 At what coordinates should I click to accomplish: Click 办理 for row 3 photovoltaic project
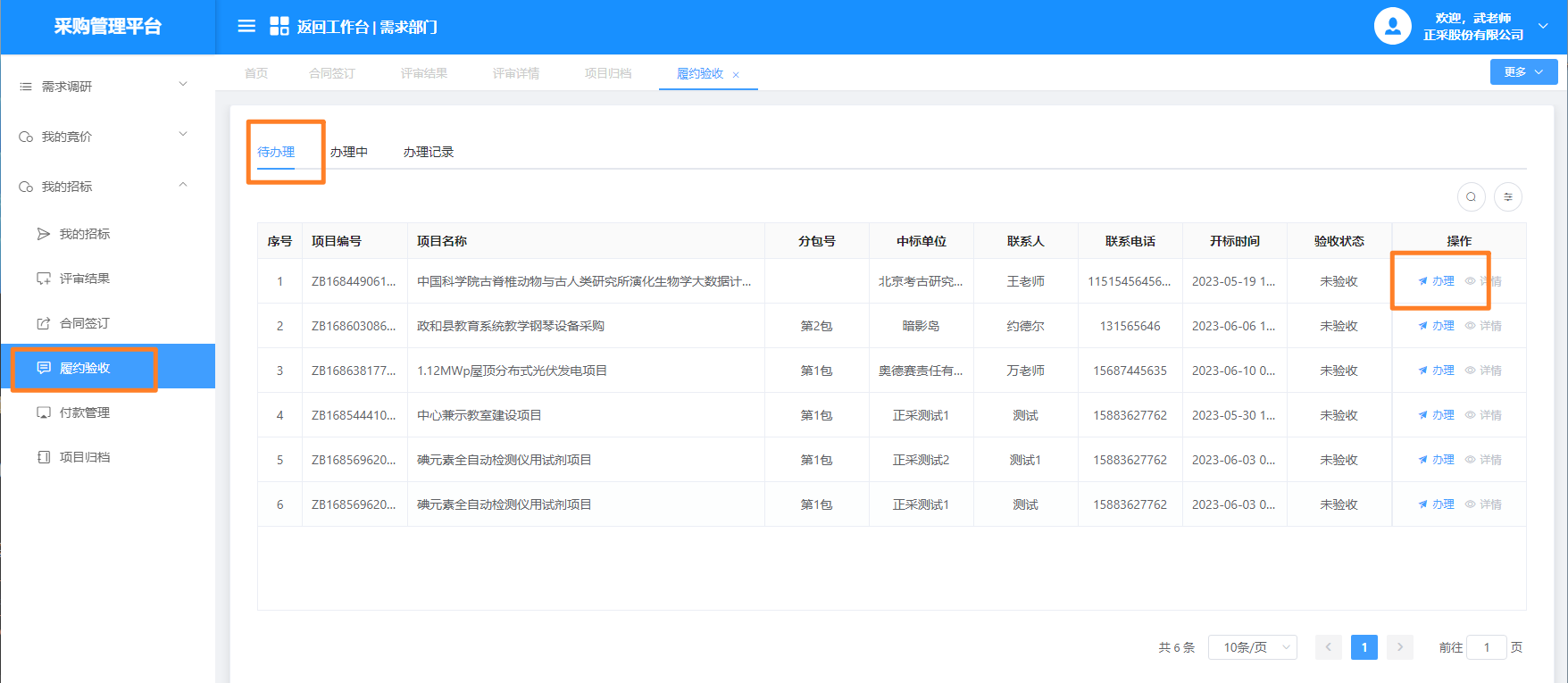pyautogui.click(x=1437, y=371)
